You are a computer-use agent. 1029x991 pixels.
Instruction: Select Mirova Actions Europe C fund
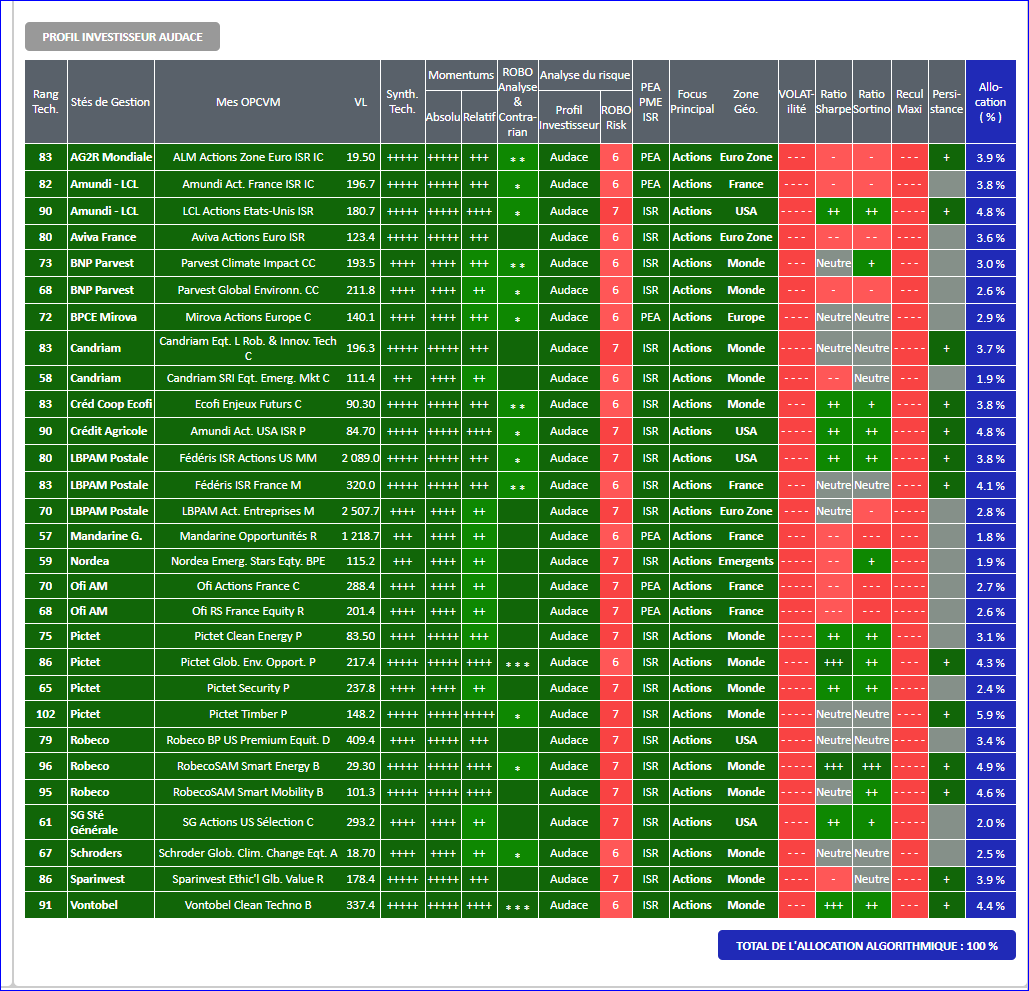tap(248, 316)
